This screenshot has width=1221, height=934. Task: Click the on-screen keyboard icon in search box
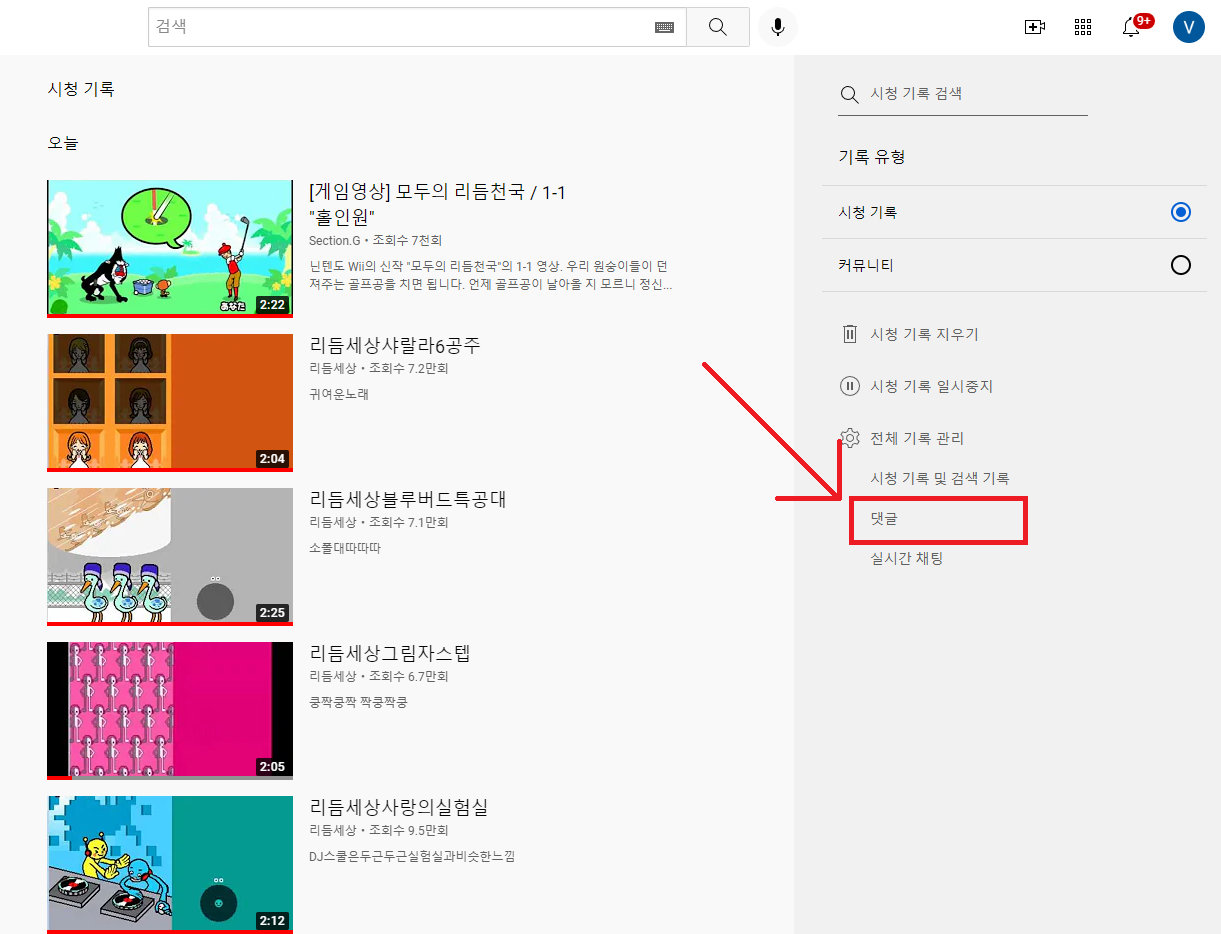(x=665, y=28)
